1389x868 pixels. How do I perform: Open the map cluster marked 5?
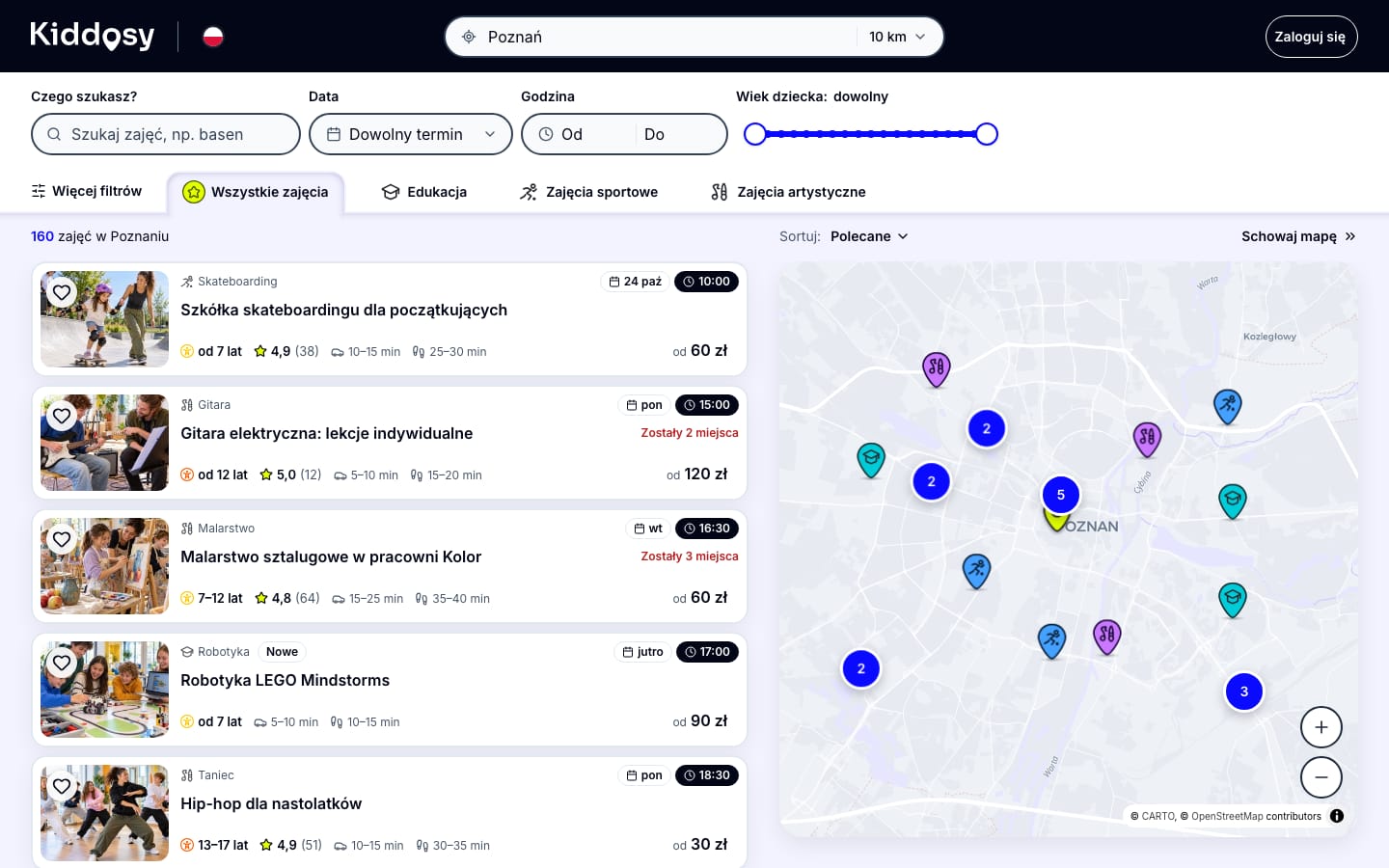pos(1061,495)
